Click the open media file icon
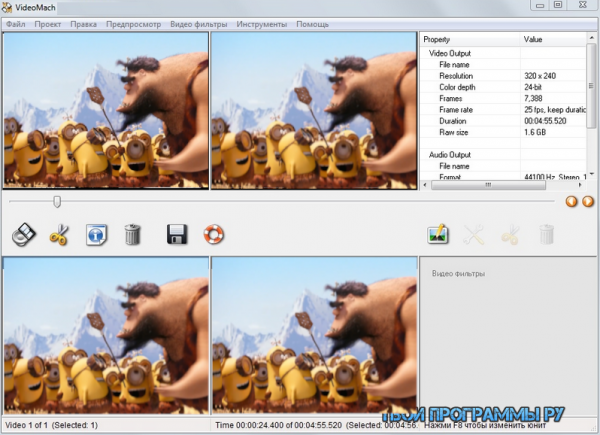 coord(24,234)
